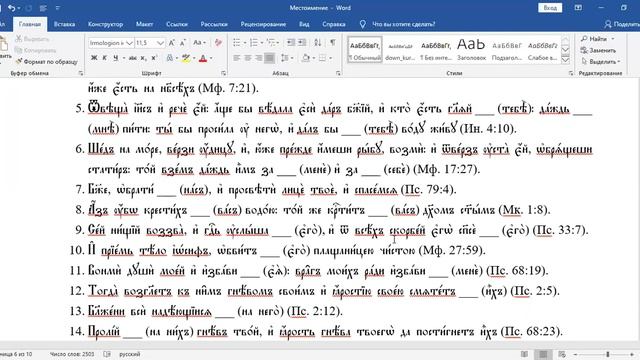Screen dimensions: 640x360
Task: Customize the Quick Access Toolbar
Action: tap(58, 8)
